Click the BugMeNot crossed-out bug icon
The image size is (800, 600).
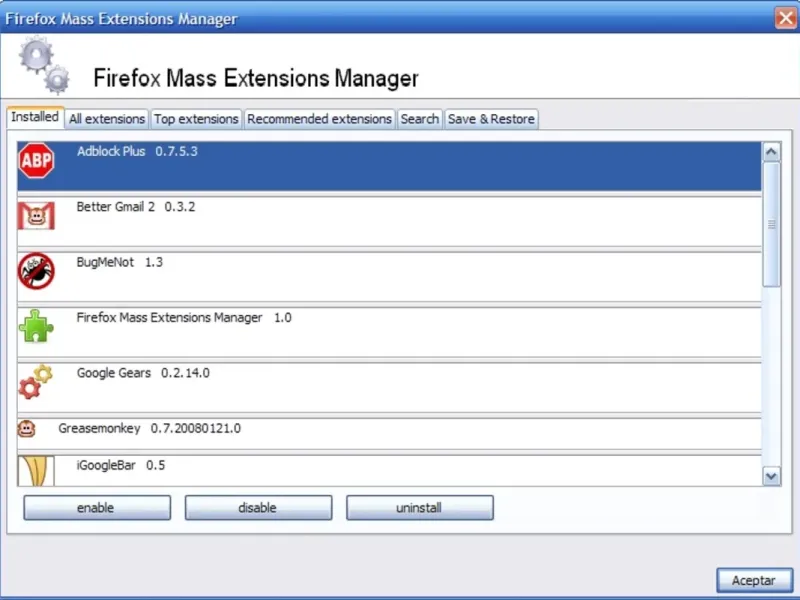click(36, 271)
